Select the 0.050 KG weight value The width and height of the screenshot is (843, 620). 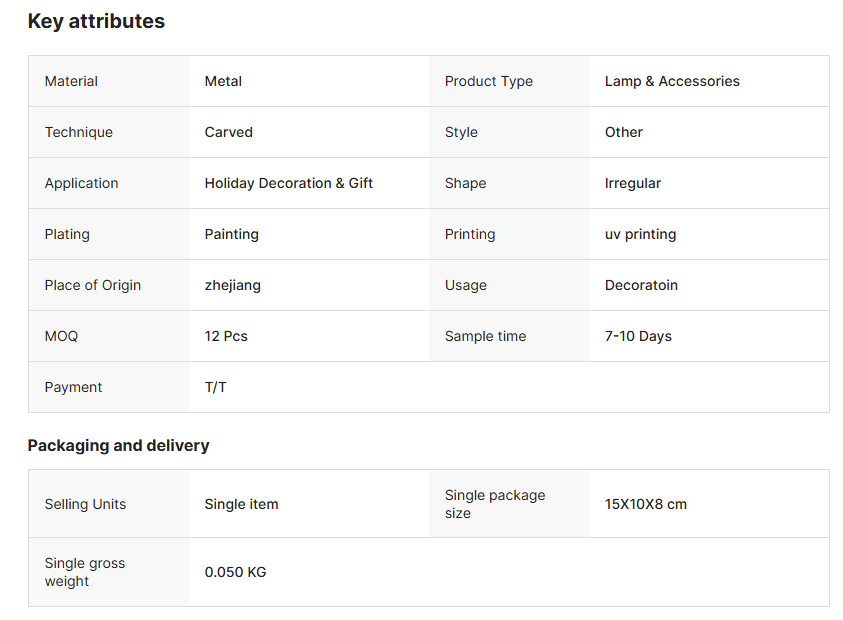(235, 572)
